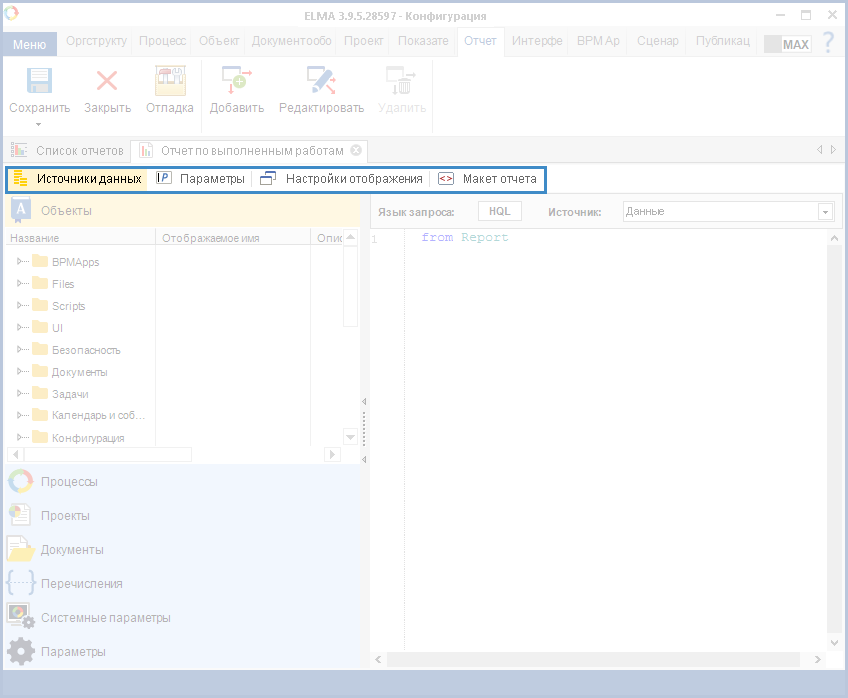This screenshot has height=698, width=848.
Task: Expand the BPMApps tree folder
Action: [20, 262]
